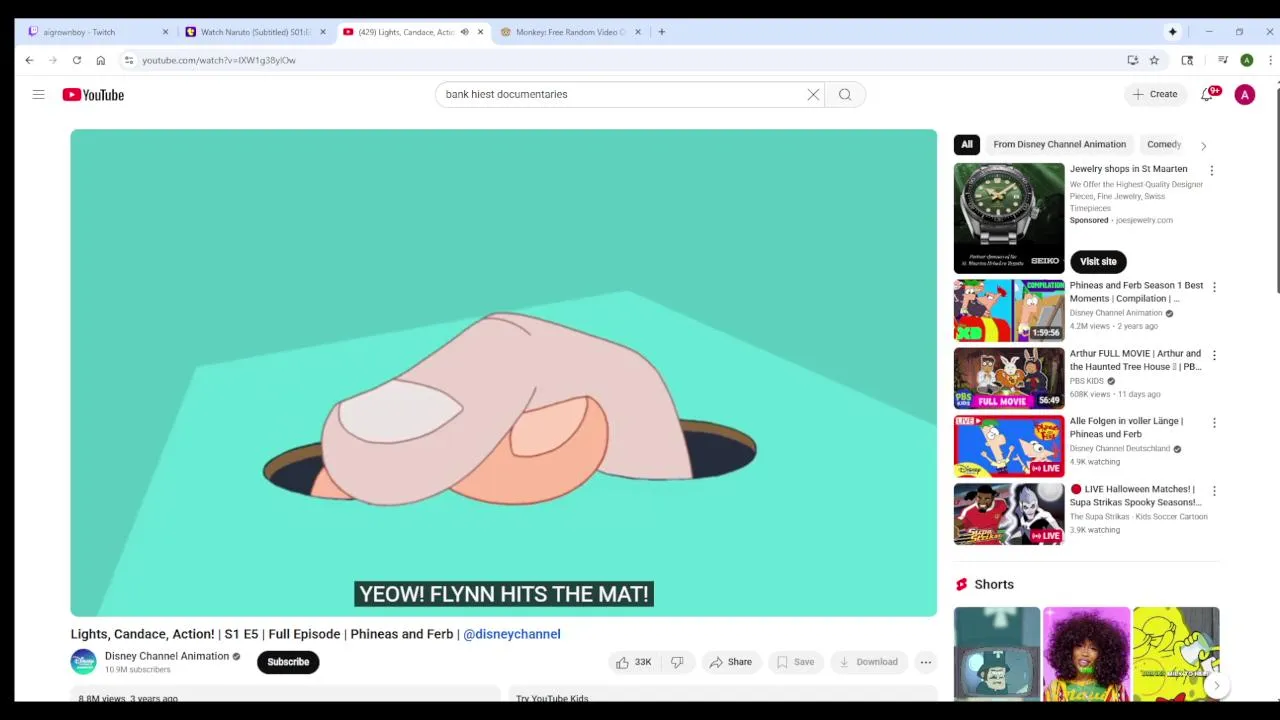1280x720 pixels.
Task: Open Phineas und Ferb live thumbnail
Action: click(x=1009, y=446)
